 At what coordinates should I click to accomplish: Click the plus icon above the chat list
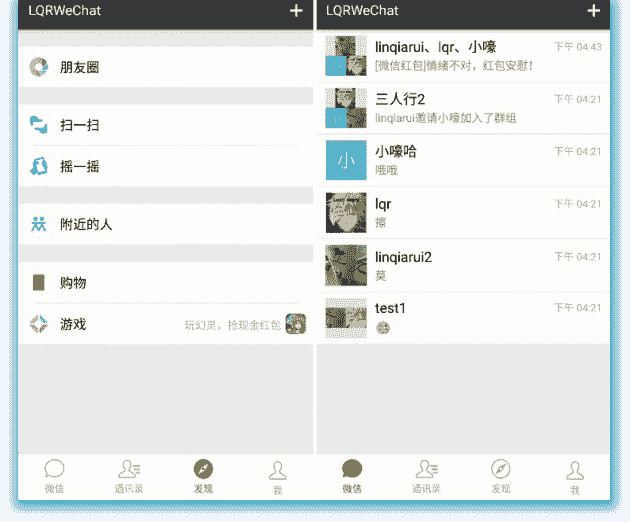point(594,11)
